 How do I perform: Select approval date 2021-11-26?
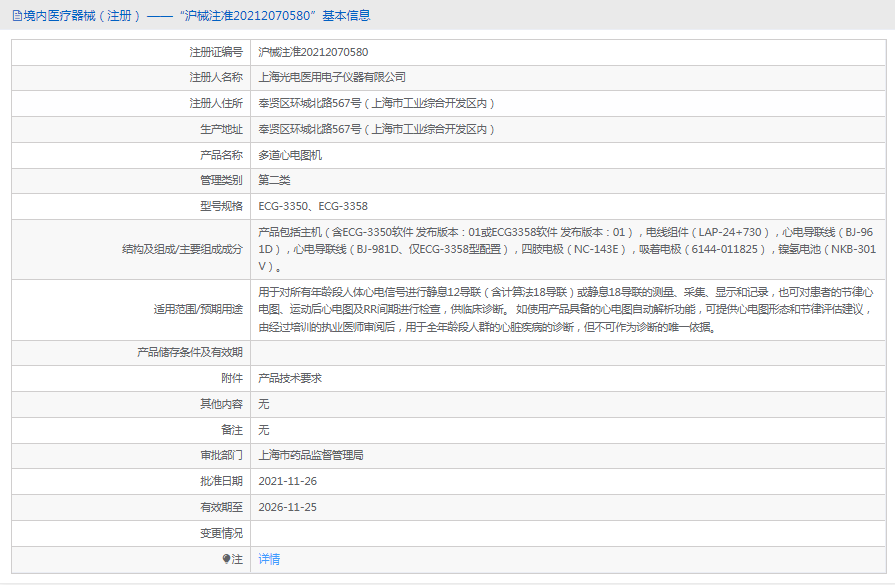[x=288, y=482]
